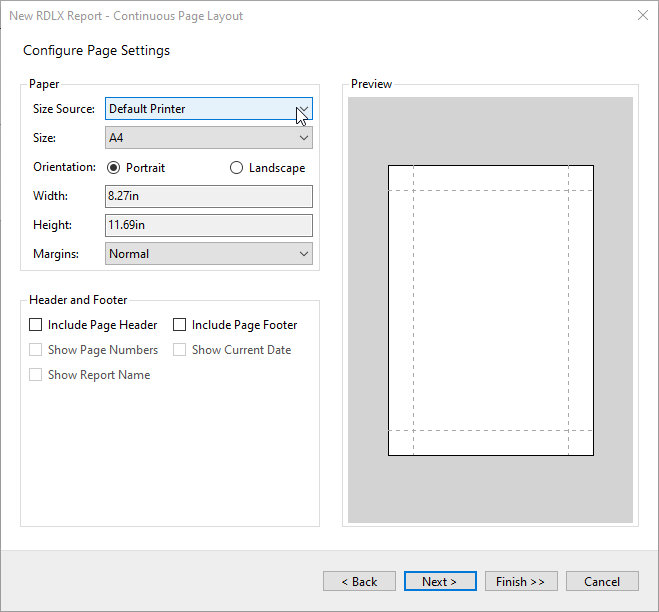Close the New RDLX Report window
The height and width of the screenshot is (612, 659).
tap(643, 16)
